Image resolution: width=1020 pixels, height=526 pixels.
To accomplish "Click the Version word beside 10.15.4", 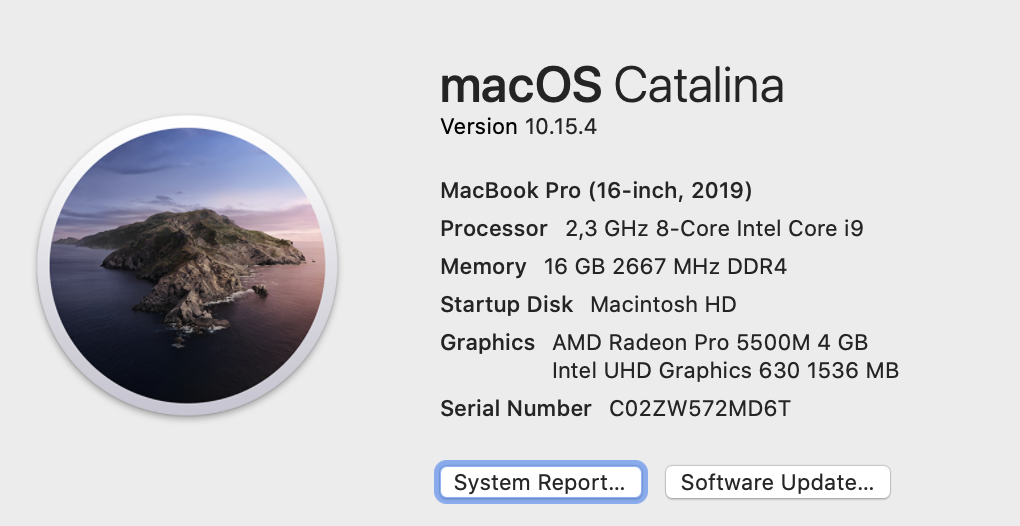I will point(479,126).
